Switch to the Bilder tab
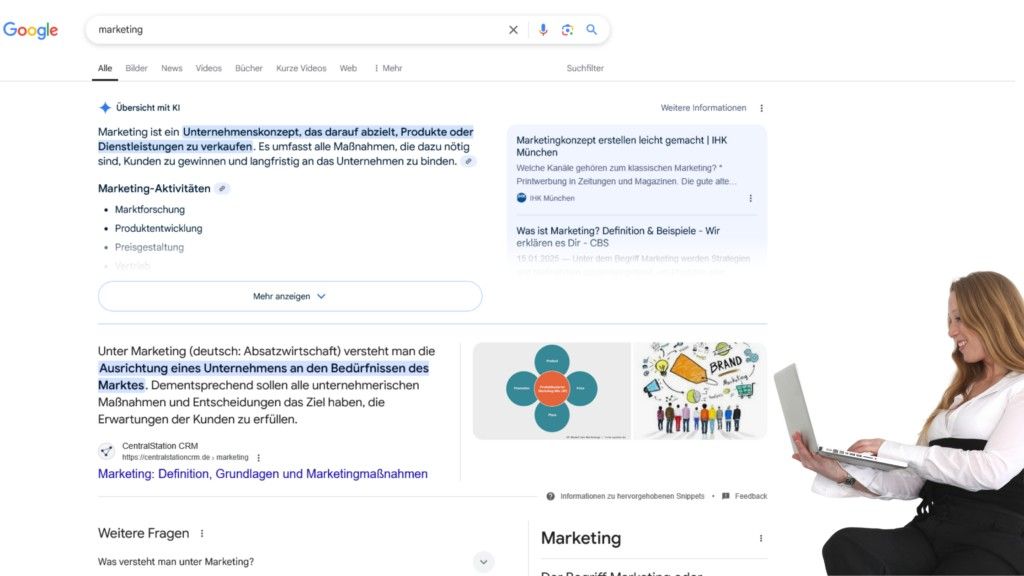Image resolution: width=1024 pixels, height=576 pixels. click(x=136, y=68)
